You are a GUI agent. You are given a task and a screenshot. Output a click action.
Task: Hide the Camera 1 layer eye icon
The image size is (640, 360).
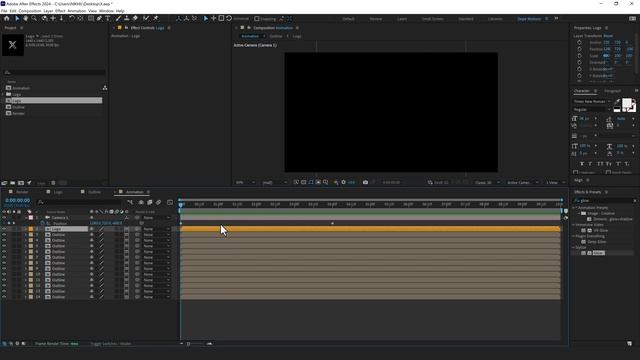point(4,218)
